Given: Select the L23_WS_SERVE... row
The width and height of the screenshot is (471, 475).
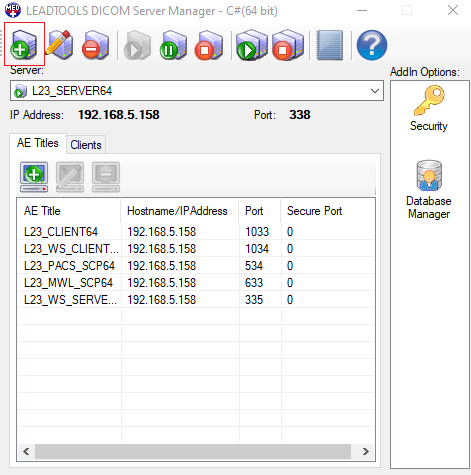Looking at the screenshot, I should [x=196, y=300].
